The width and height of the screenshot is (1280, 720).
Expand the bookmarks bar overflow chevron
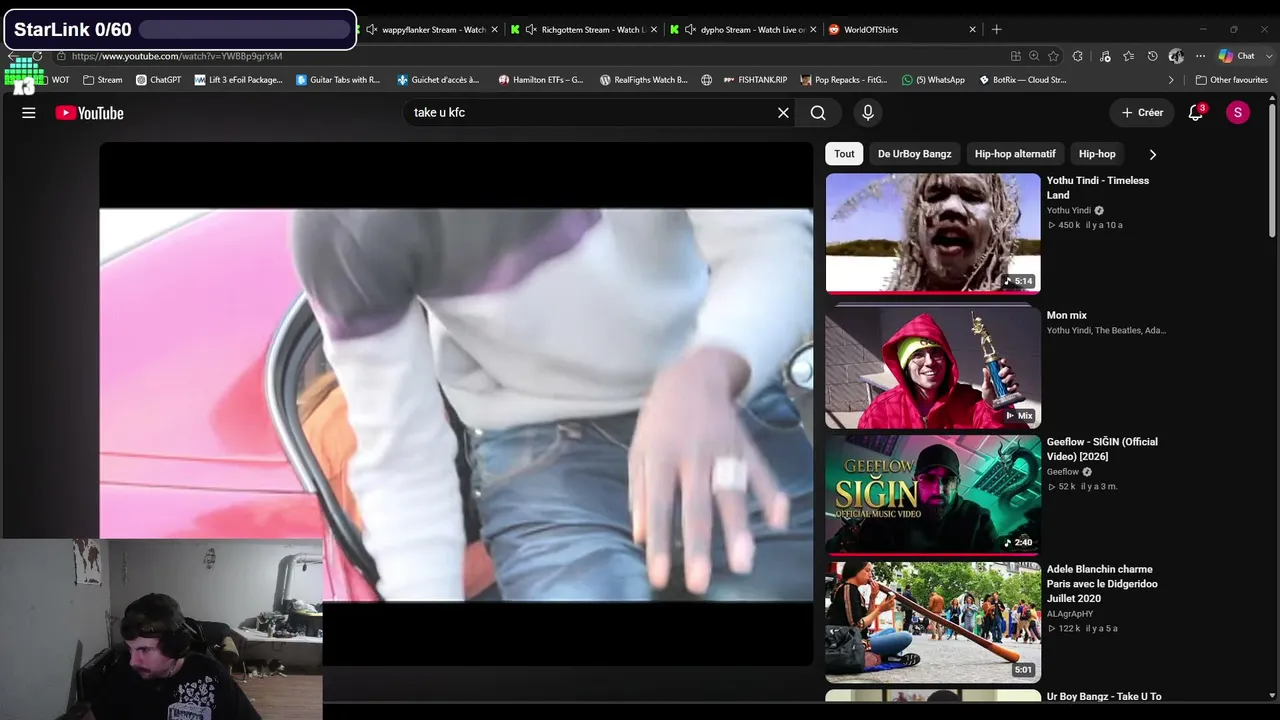click(x=1171, y=80)
